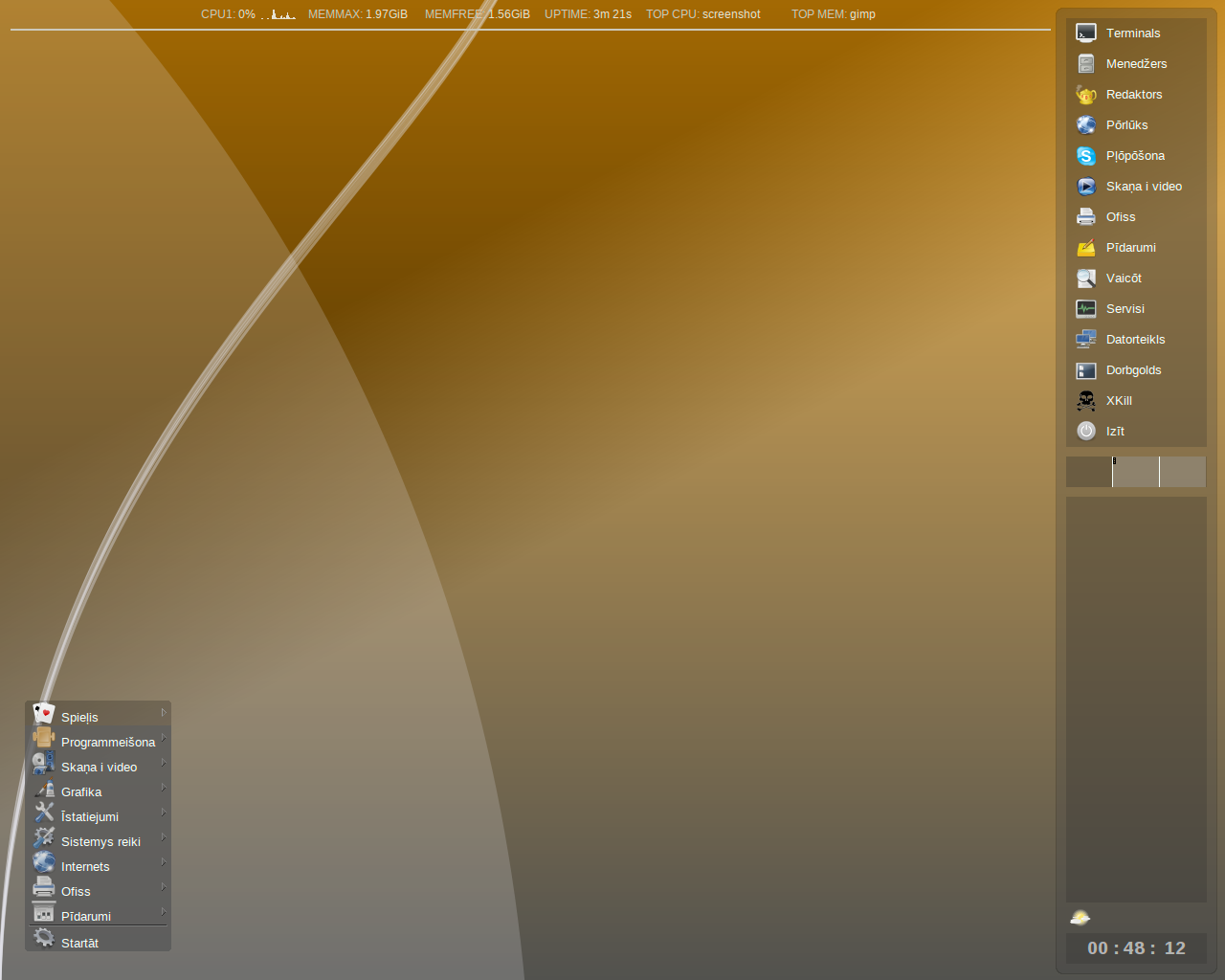Open Internets entry in the popup menu
The image size is (1225, 980).
[99, 864]
